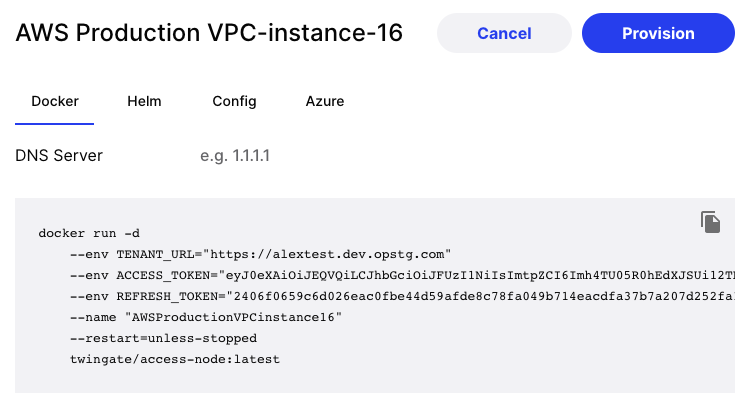Switch to the Helm tab
The width and height of the screenshot is (750, 411).
pos(144,101)
